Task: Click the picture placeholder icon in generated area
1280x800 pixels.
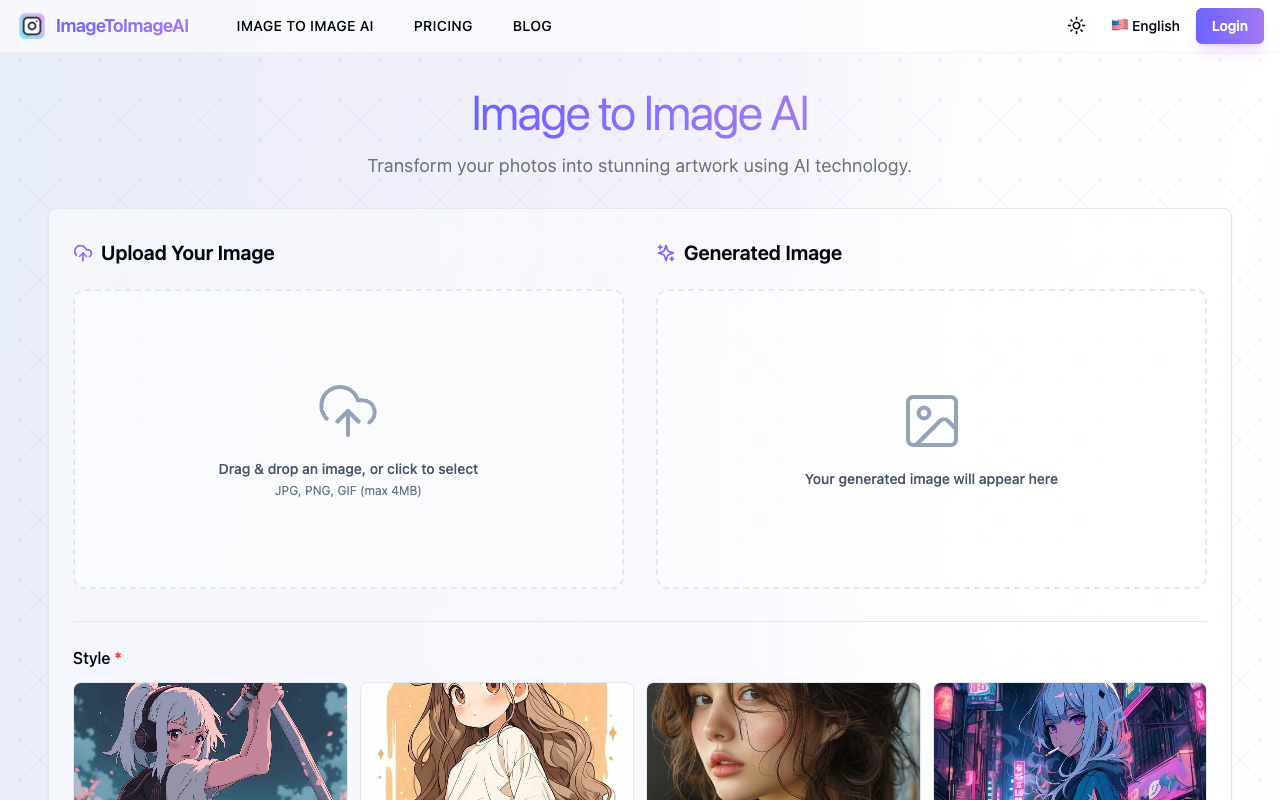Action: [931, 420]
